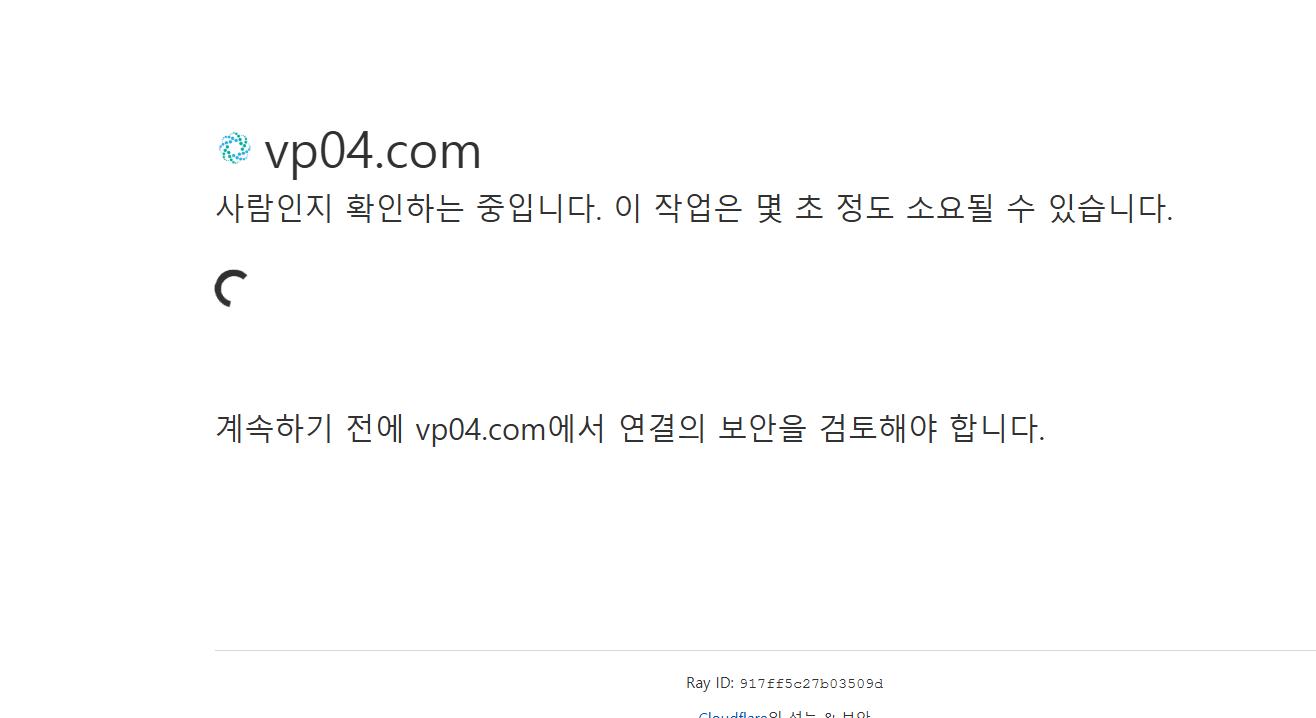
Task: Click the word '확인하는' in first line
Action: (405, 208)
